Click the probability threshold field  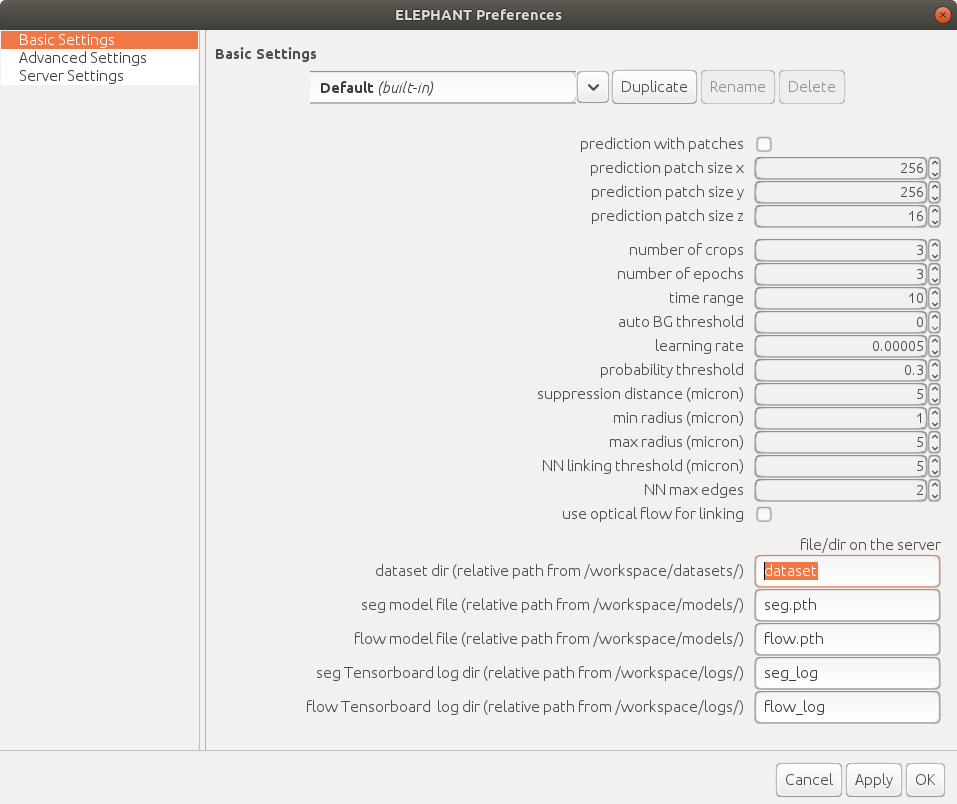coord(840,370)
